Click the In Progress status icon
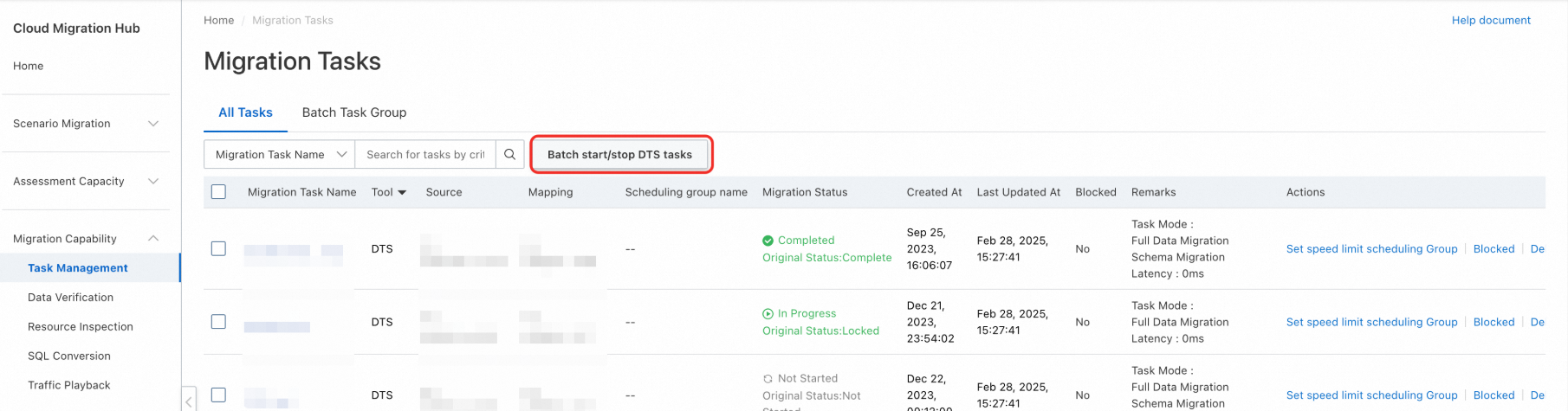Image resolution: width=1568 pixels, height=411 pixels. (768, 314)
